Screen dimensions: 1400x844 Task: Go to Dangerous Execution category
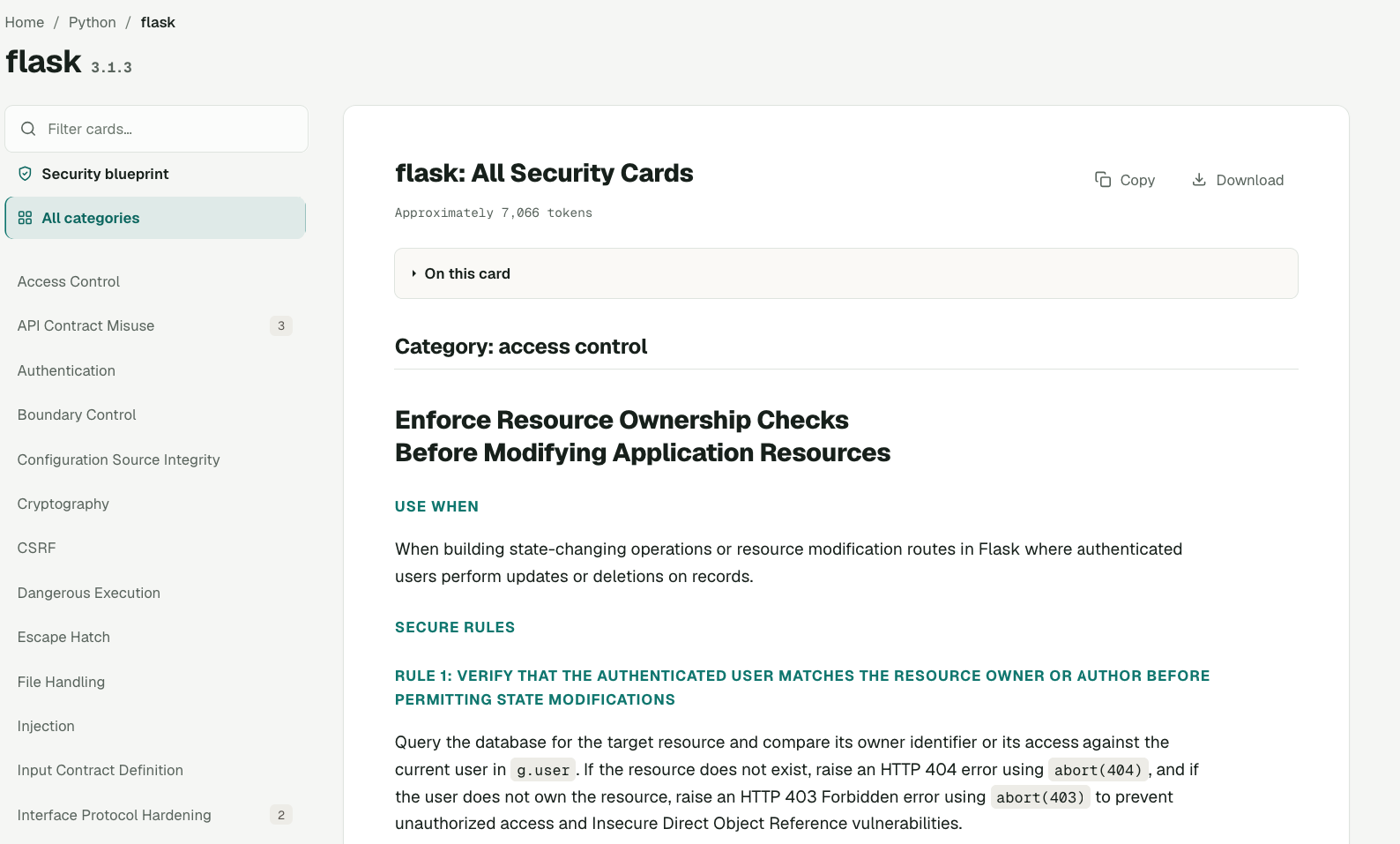[89, 593]
